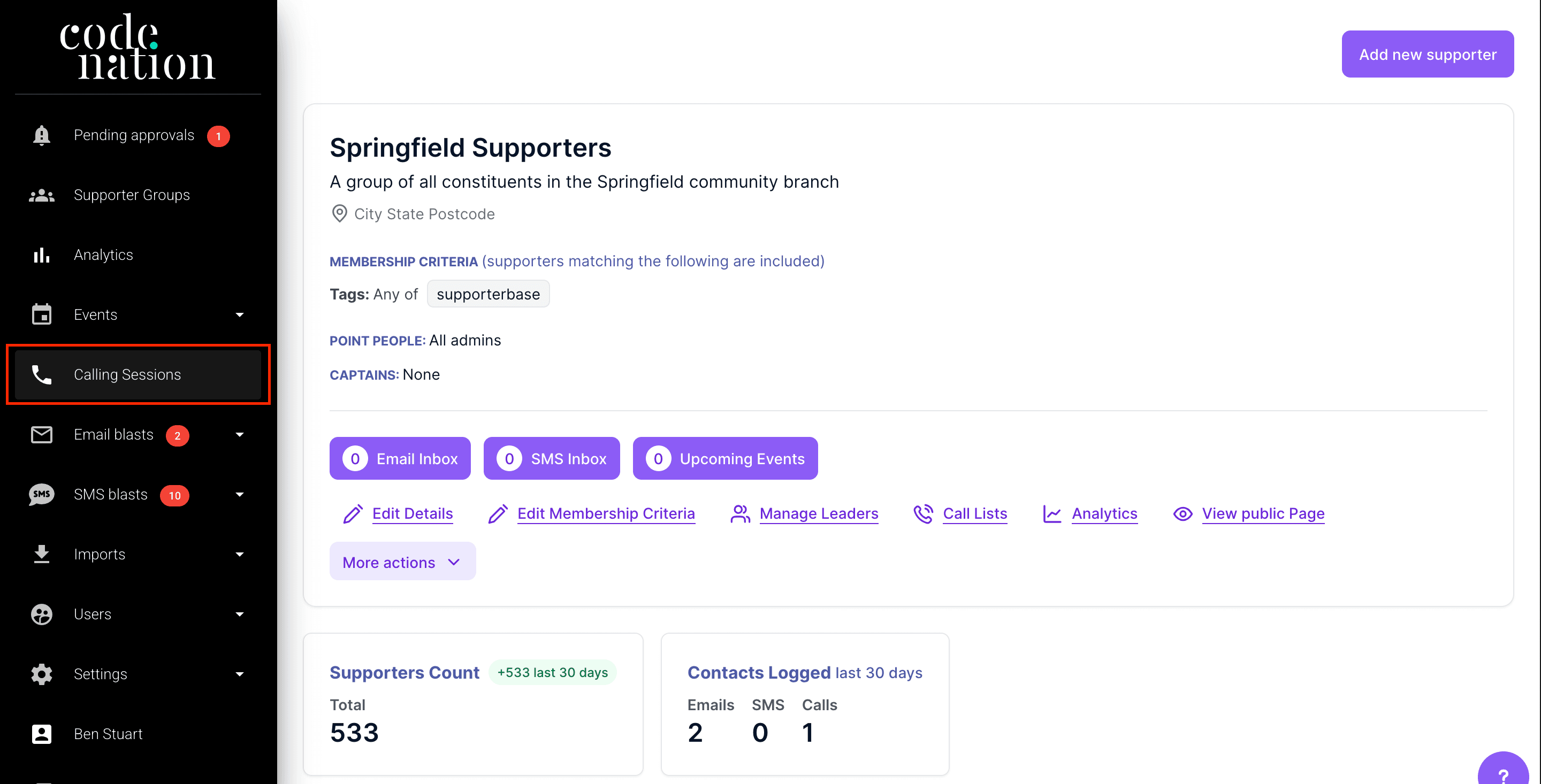Screen dimensions: 1541x784
Task: Click the supporterbase tag chip
Action: [x=487, y=294]
